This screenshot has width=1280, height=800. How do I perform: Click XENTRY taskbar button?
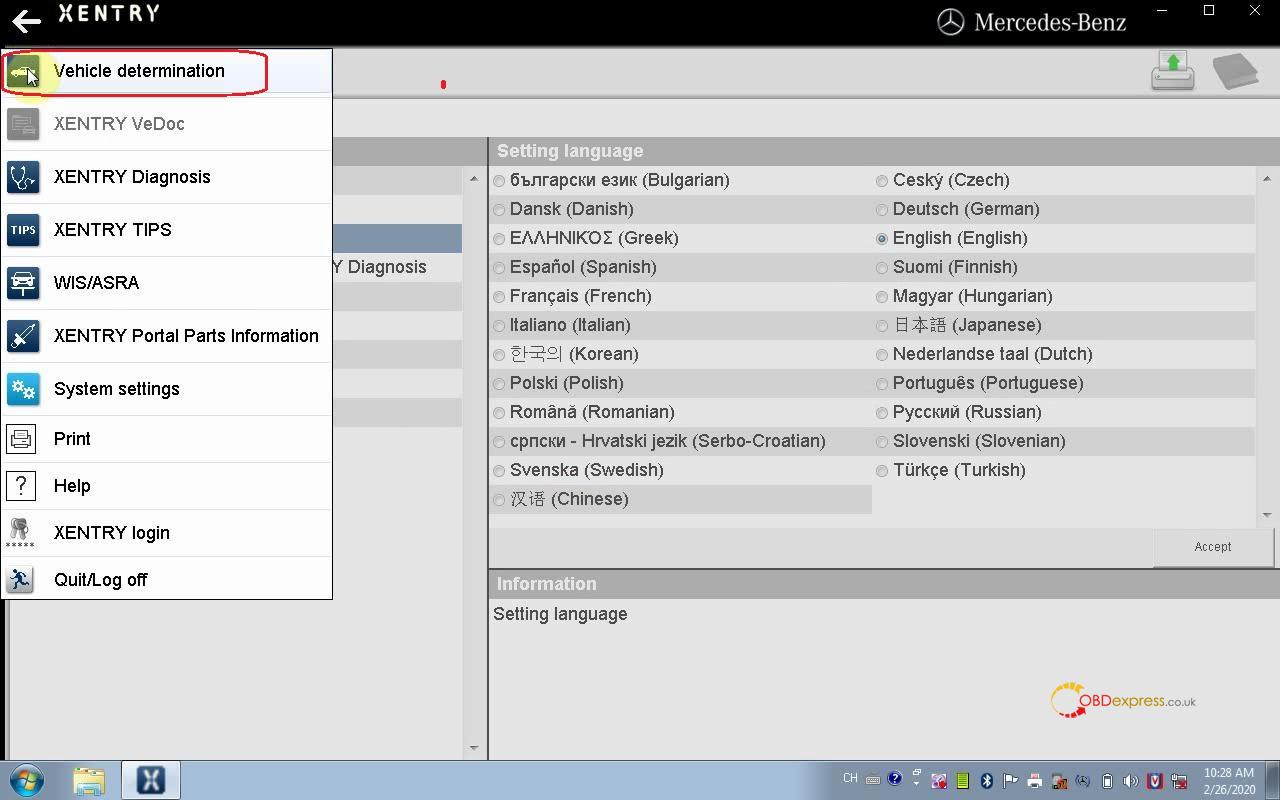[x=151, y=780]
